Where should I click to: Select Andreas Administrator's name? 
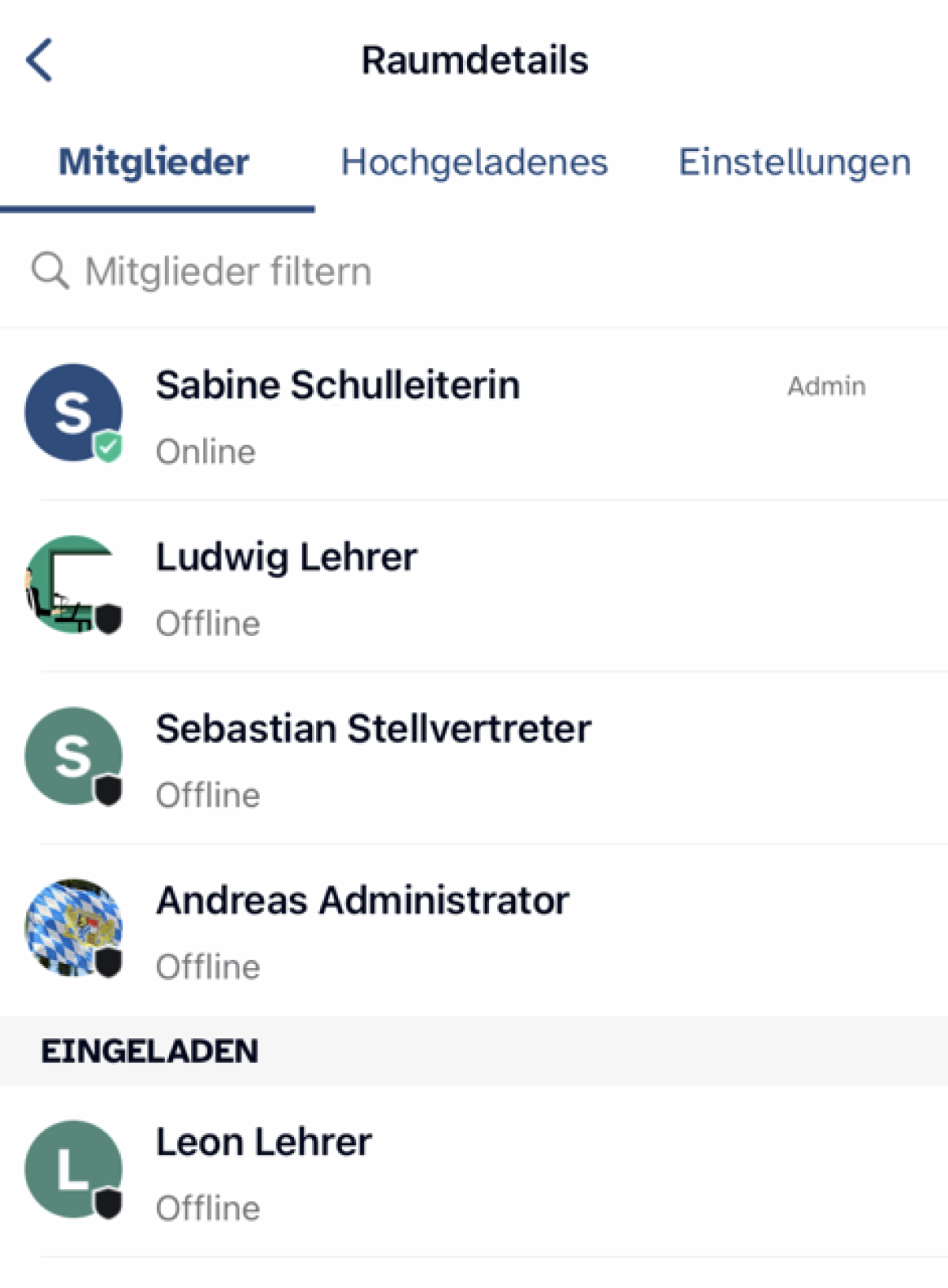pos(363,900)
